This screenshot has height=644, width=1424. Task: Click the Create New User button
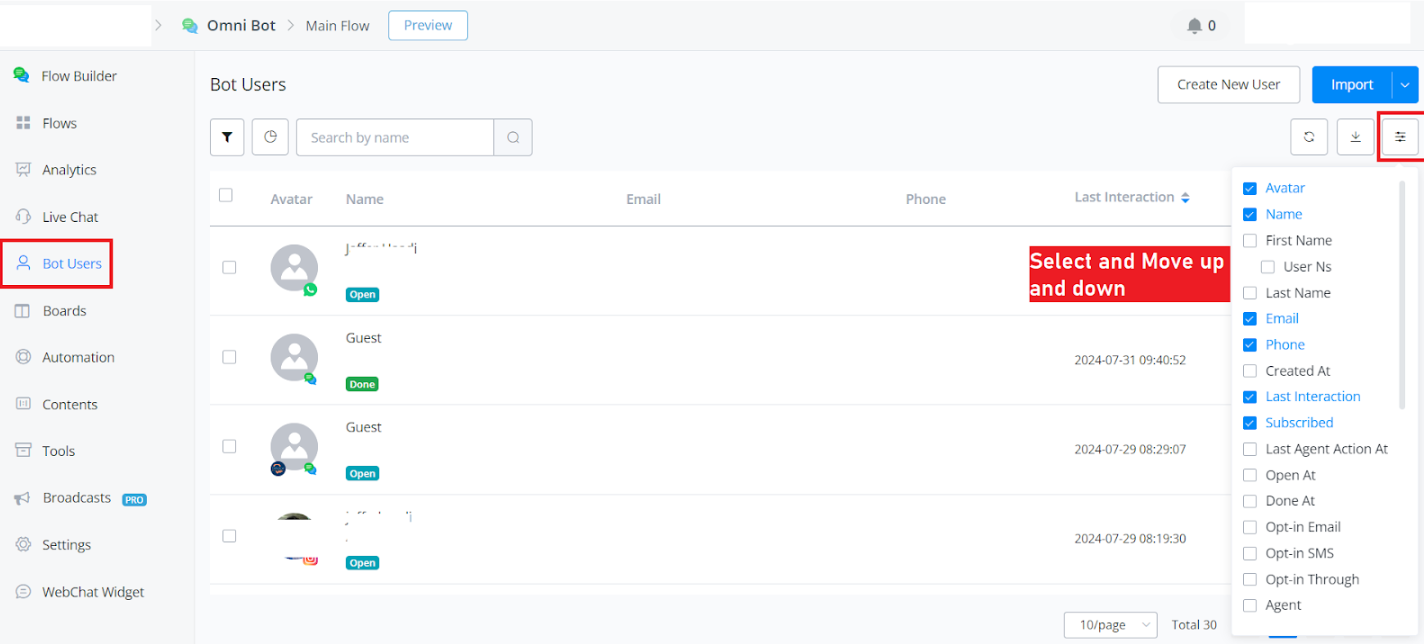coord(1228,85)
